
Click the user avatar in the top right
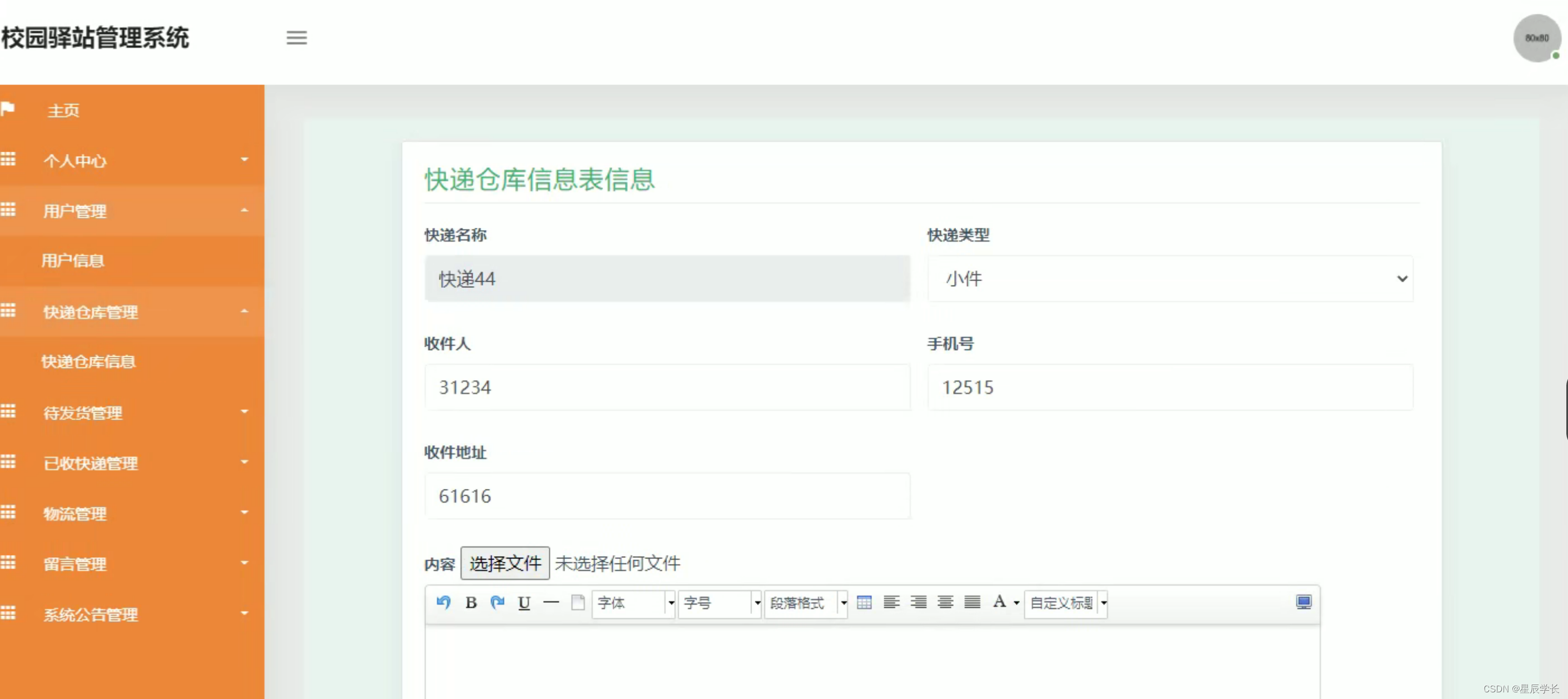(1536, 38)
